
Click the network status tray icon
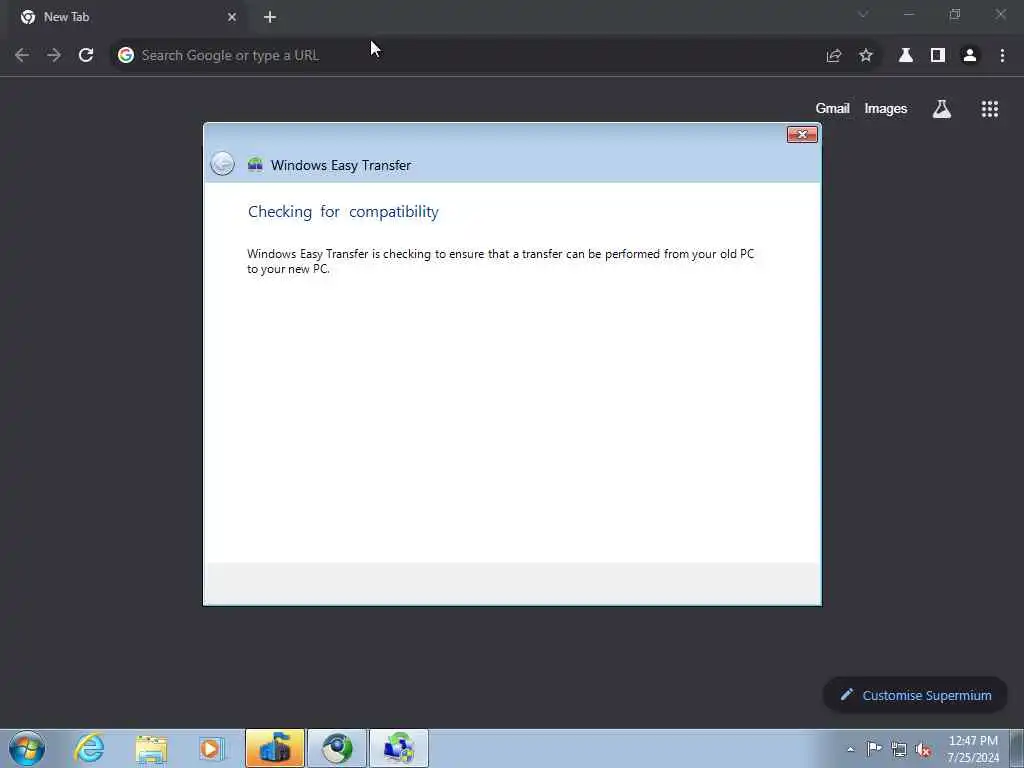(x=899, y=749)
